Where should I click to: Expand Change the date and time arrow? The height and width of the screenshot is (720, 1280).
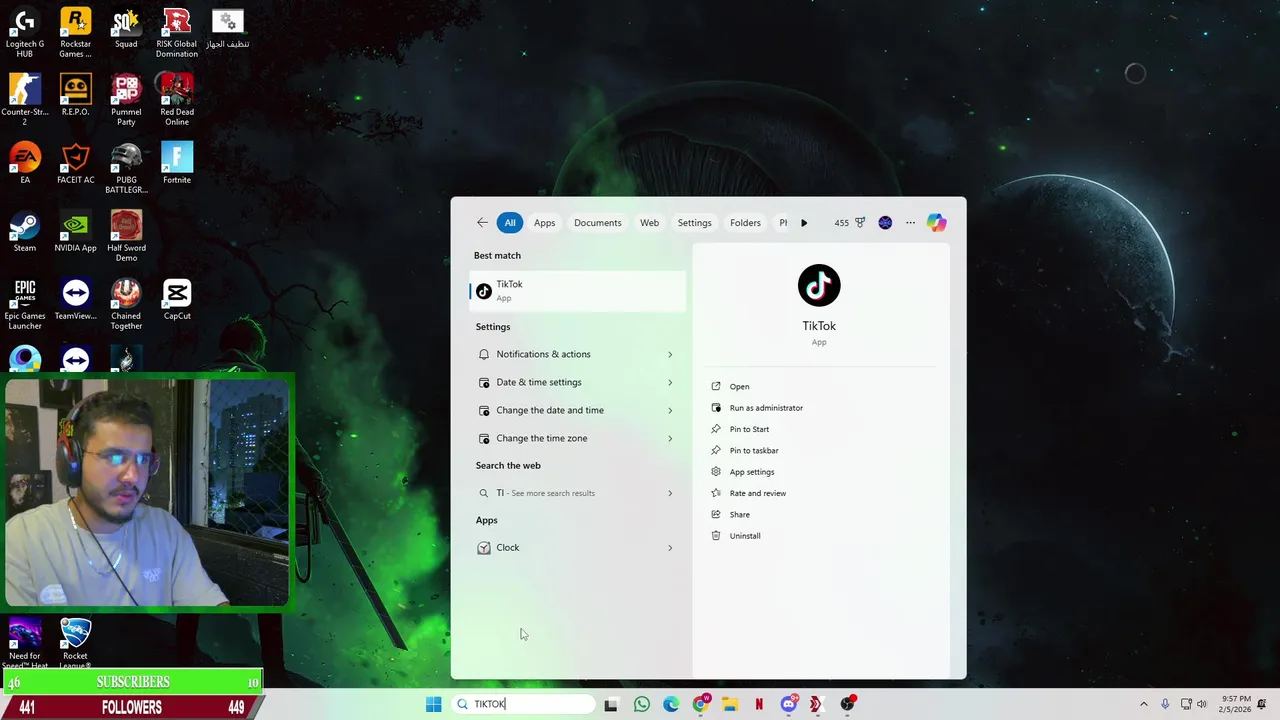point(670,410)
